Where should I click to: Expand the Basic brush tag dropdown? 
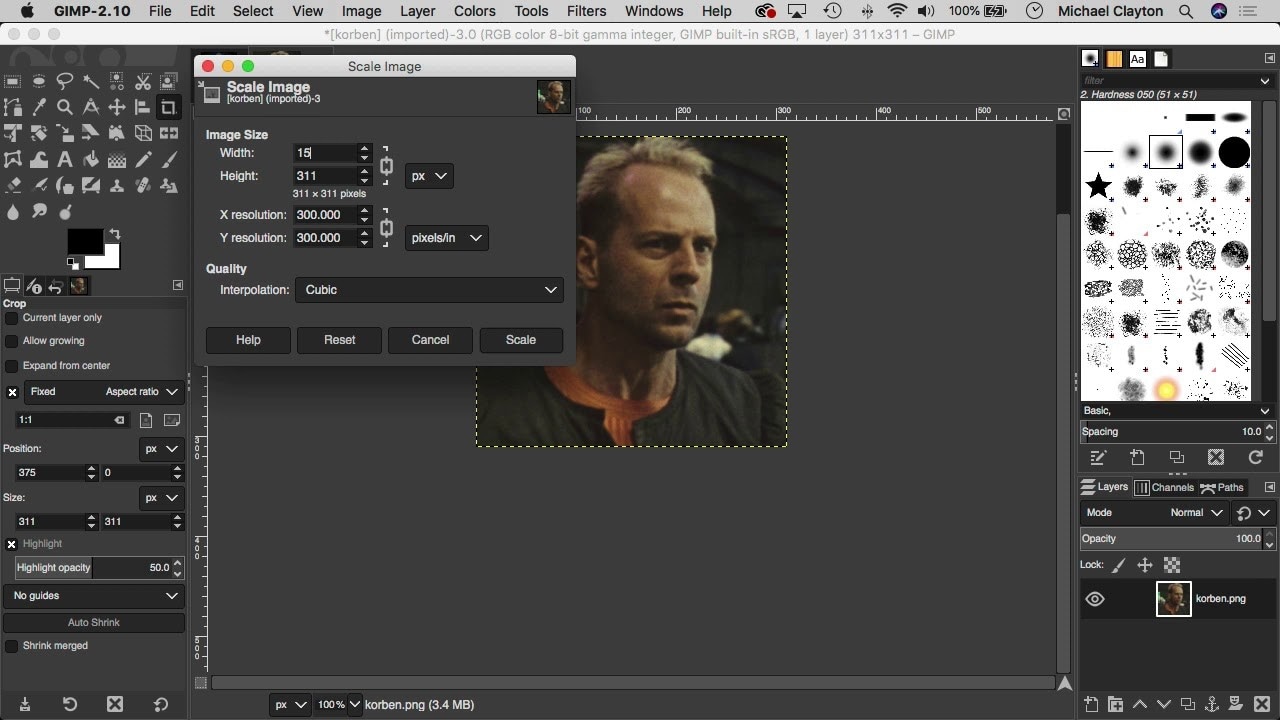point(1176,411)
